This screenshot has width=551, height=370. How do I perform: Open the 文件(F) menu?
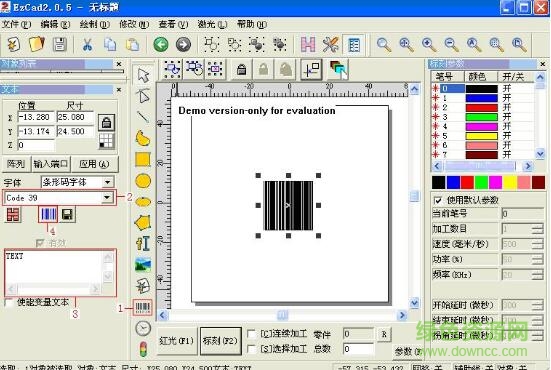point(16,25)
